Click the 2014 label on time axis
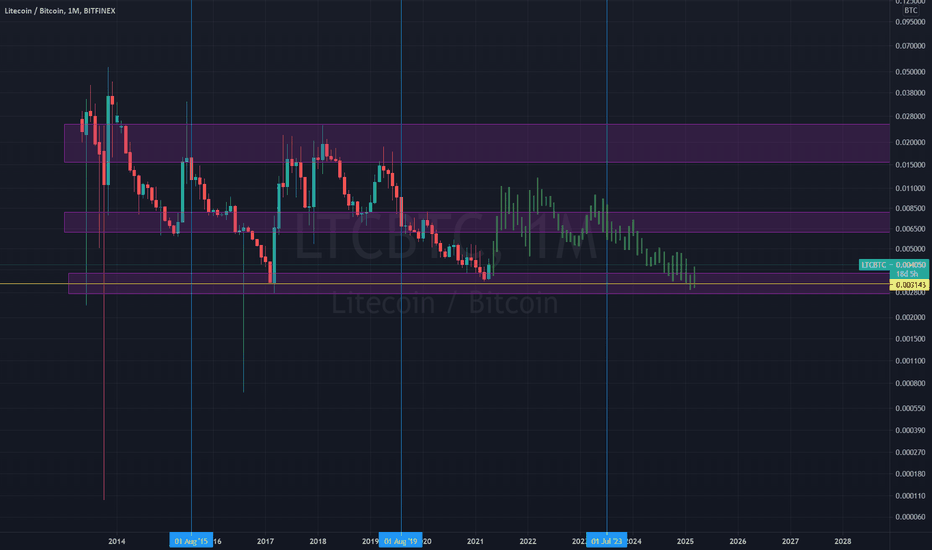932x550 pixels. [x=116, y=541]
